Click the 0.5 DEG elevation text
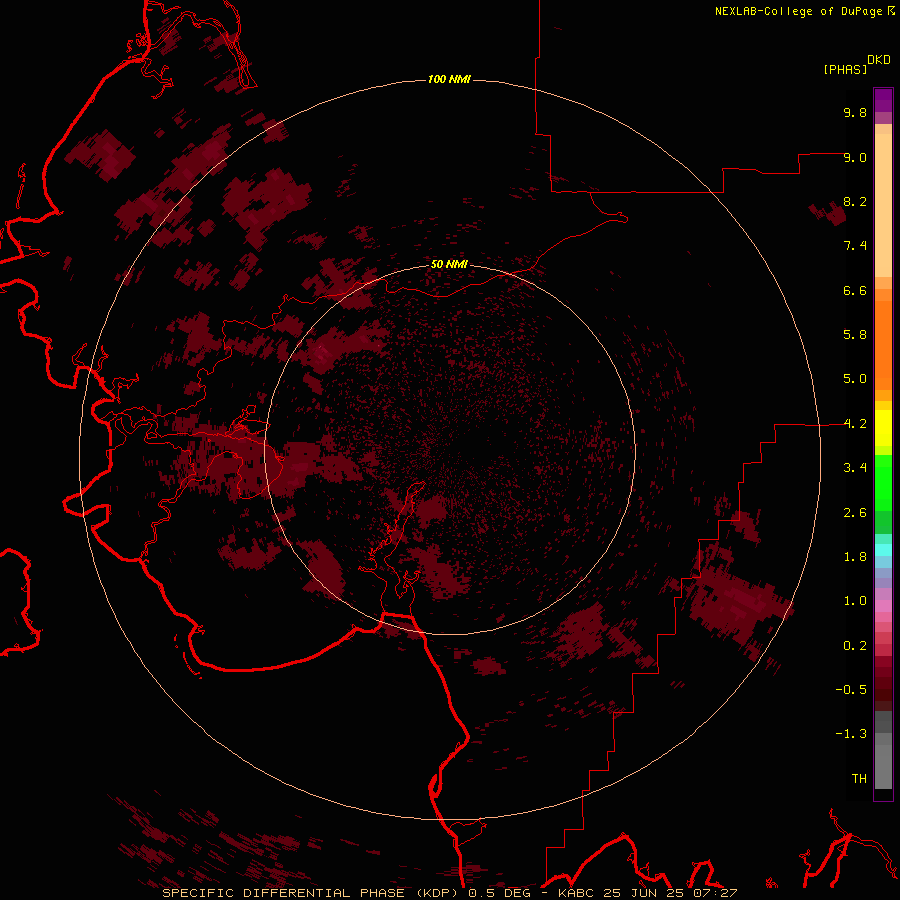The image size is (900, 900). [x=500, y=893]
